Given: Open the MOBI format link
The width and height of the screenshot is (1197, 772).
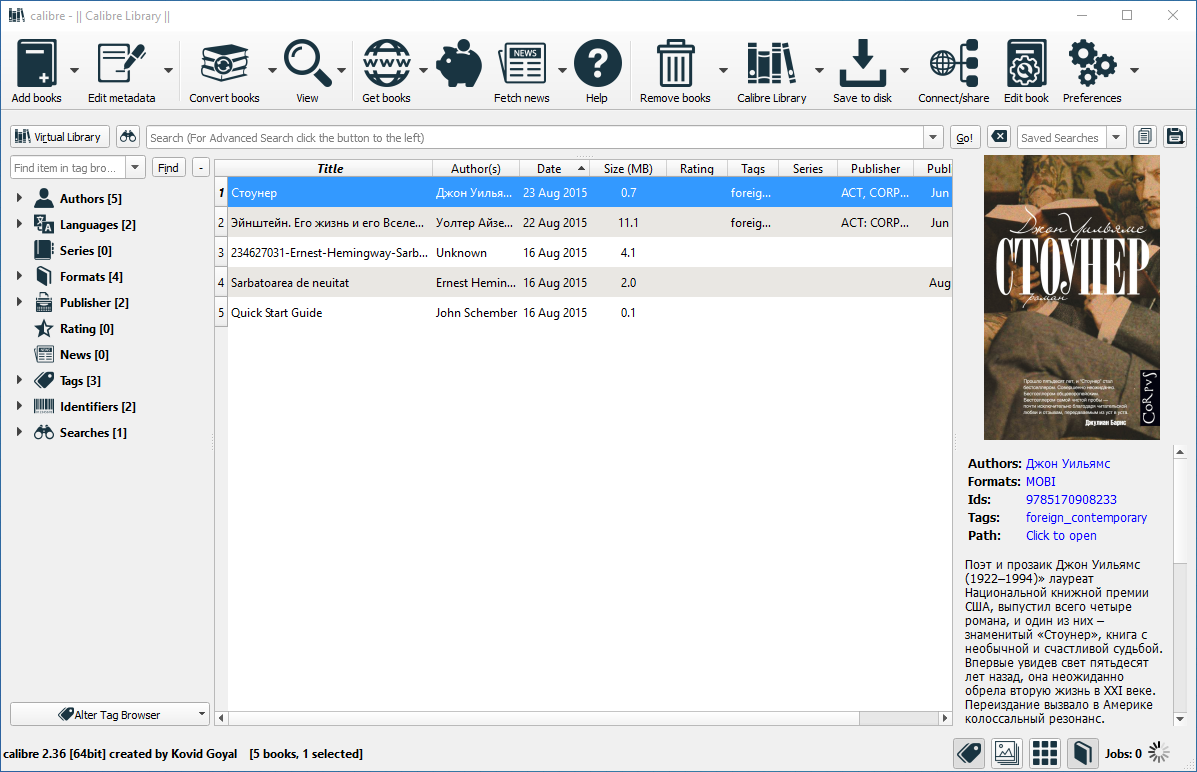Looking at the screenshot, I should coord(1041,482).
